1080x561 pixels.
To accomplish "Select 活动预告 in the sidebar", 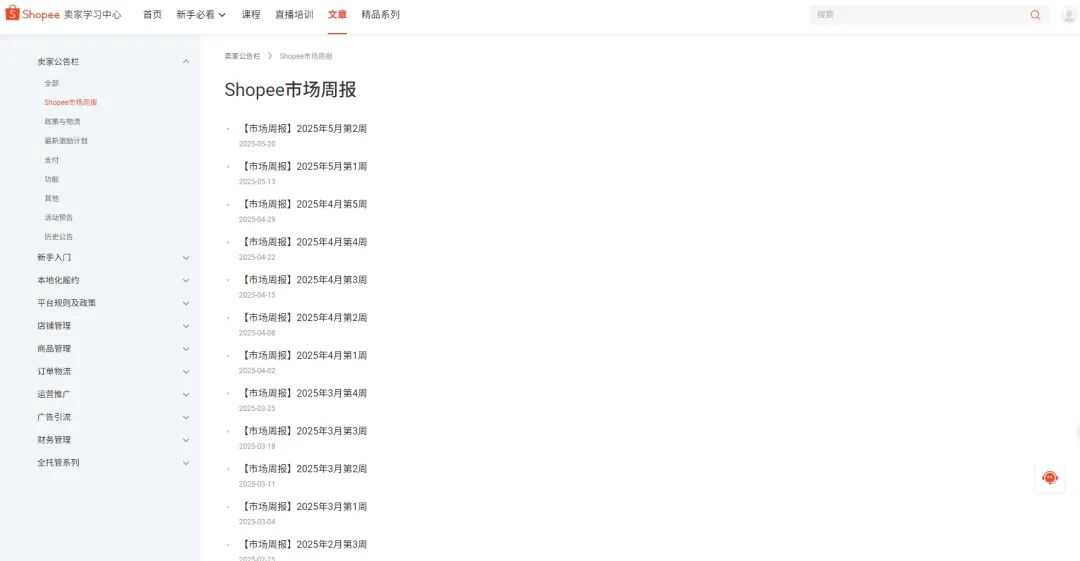I will tap(59, 217).
